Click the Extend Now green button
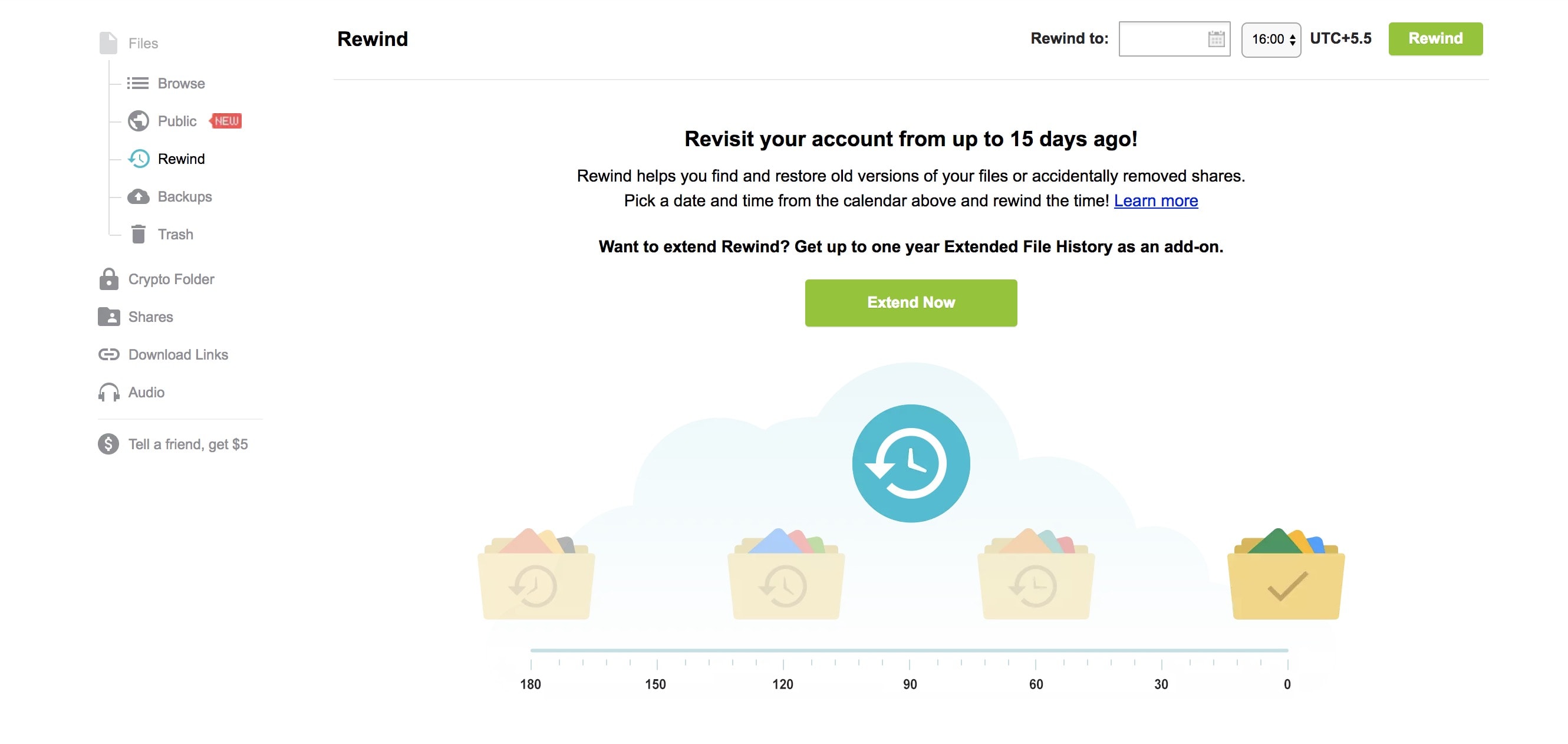1568x744 pixels. tap(911, 302)
